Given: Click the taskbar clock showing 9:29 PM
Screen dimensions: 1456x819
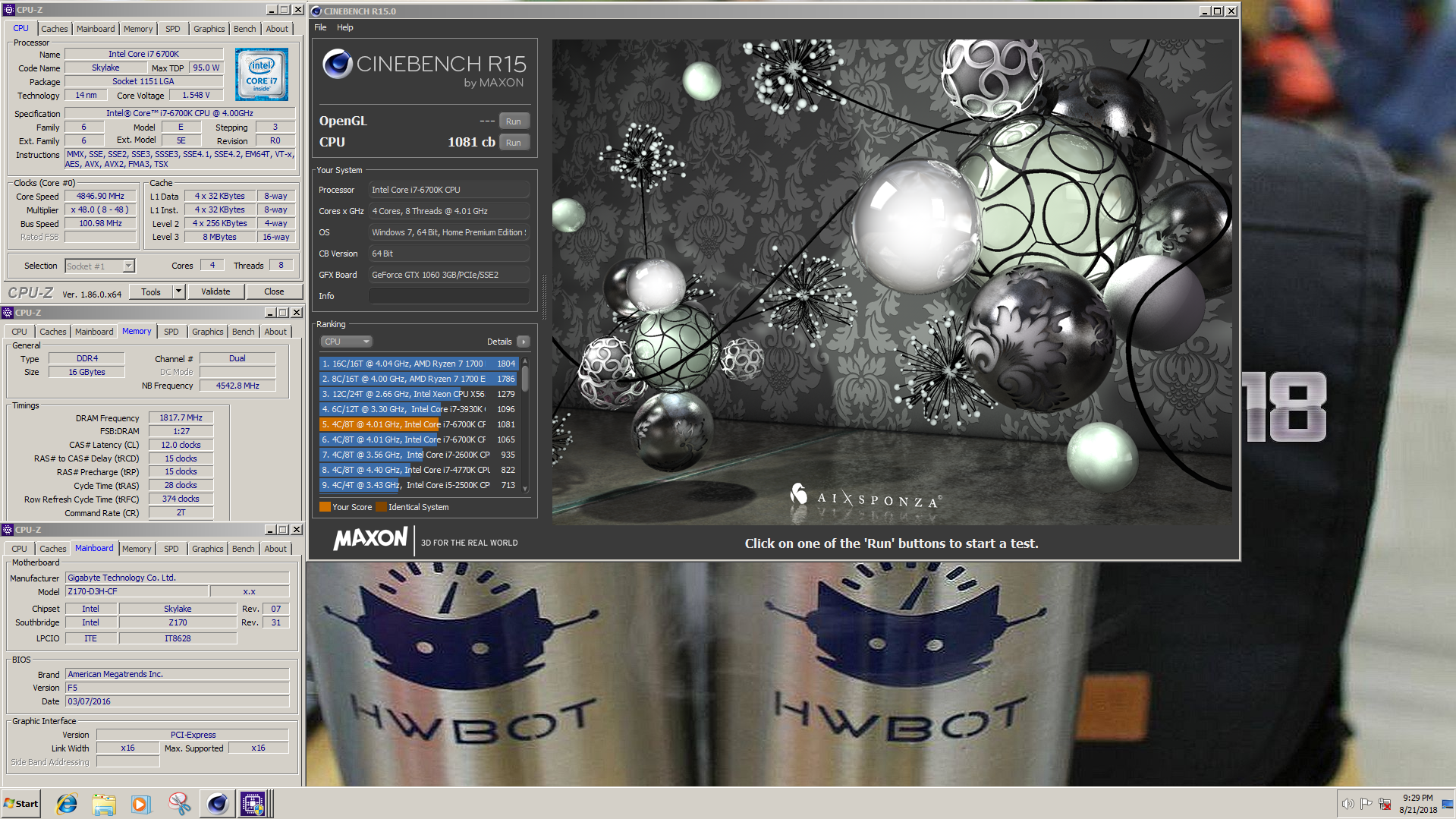Looking at the screenshot, I should 1417,804.
